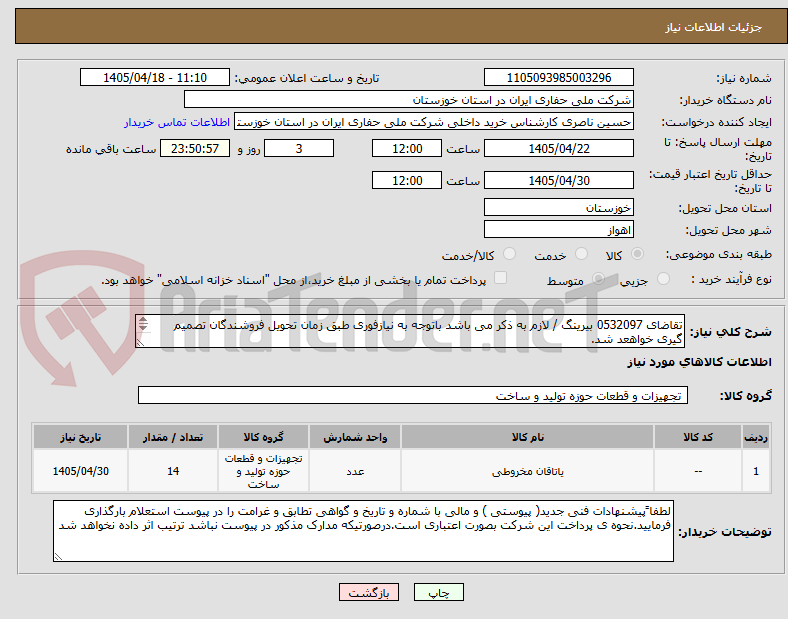
Task: Select the جزیی purchase type radio
Action: 663,279
